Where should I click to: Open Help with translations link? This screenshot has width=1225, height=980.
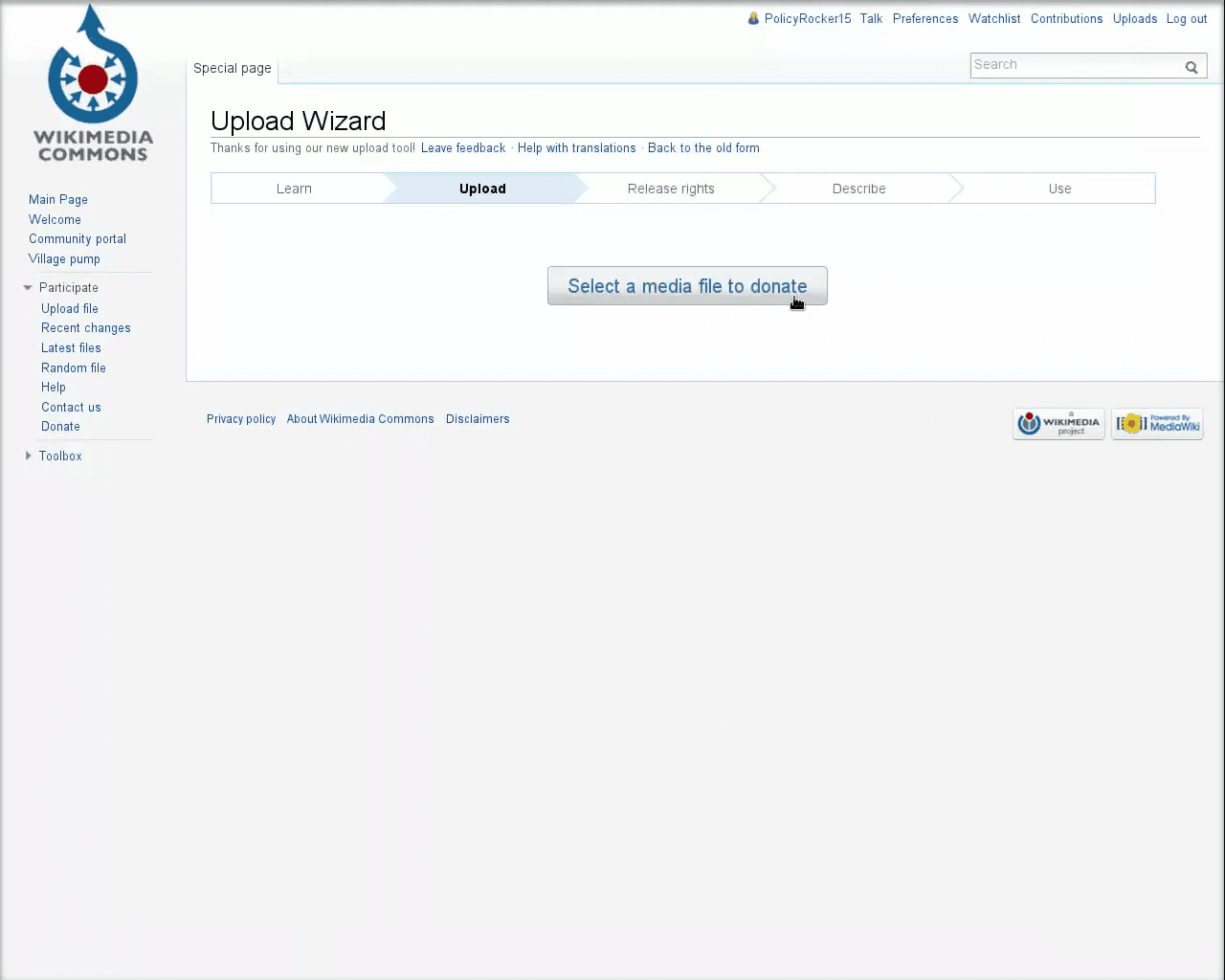[x=577, y=148]
